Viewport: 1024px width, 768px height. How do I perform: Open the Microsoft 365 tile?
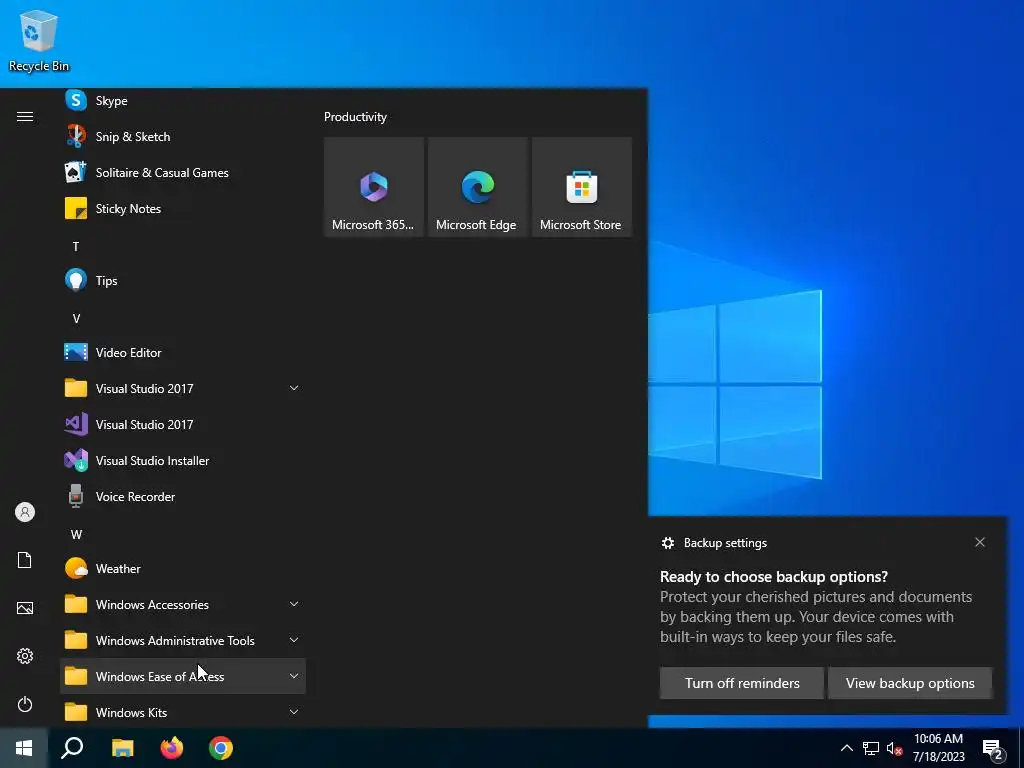[374, 187]
